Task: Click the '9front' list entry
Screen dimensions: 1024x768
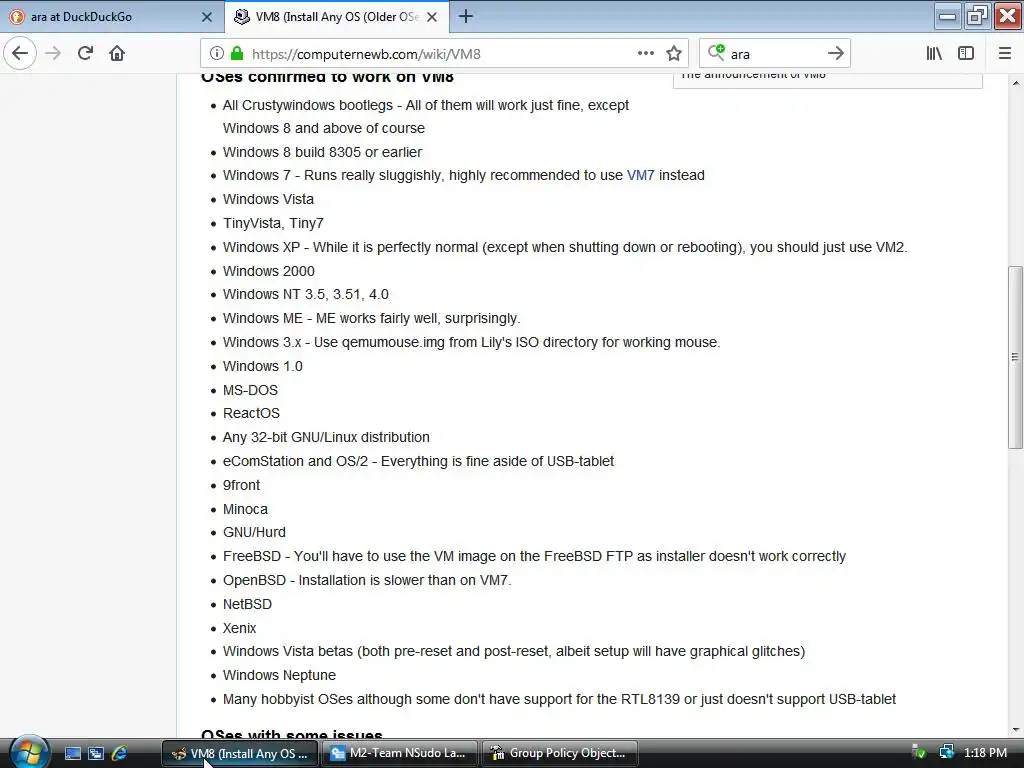Action: (x=241, y=485)
